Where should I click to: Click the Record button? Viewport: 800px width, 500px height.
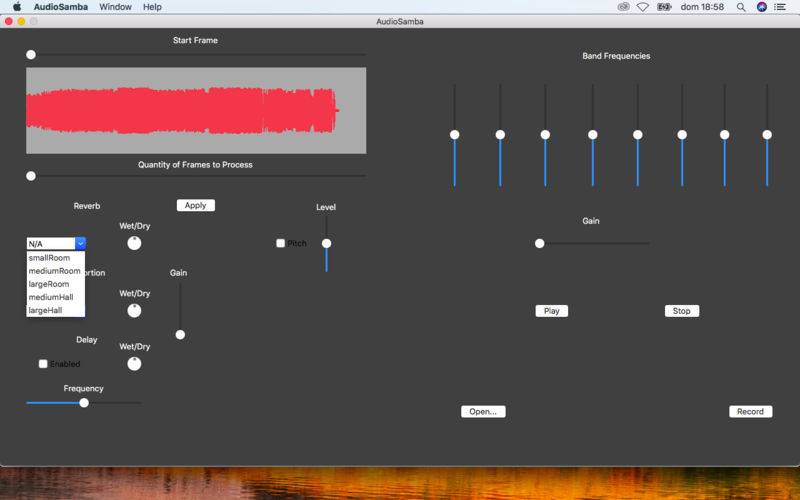click(x=751, y=411)
